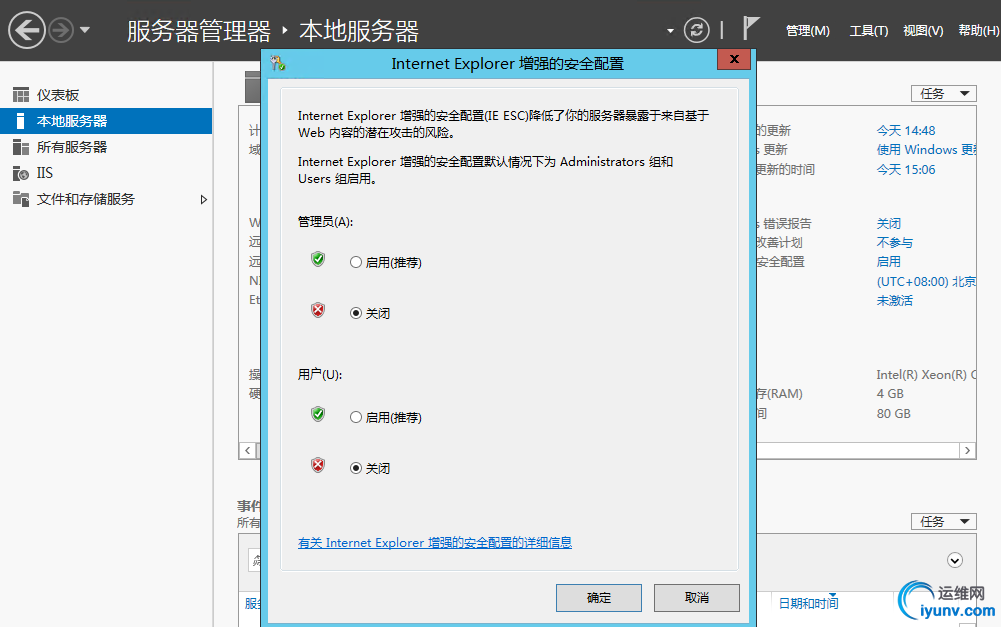Click the 80 GB disk space value
Image resolution: width=1001 pixels, height=627 pixels.
point(894,414)
